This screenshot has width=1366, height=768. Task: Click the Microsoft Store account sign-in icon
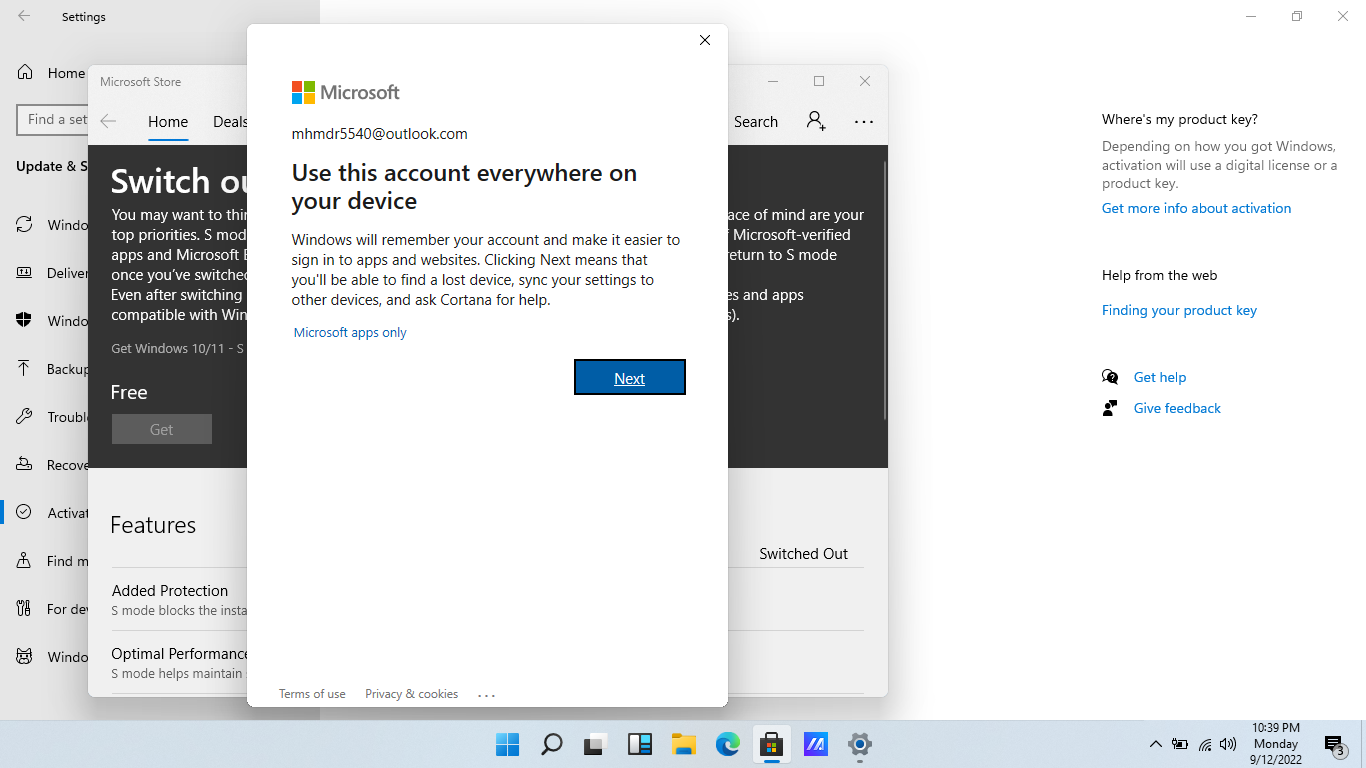pyautogui.click(x=816, y=121)
